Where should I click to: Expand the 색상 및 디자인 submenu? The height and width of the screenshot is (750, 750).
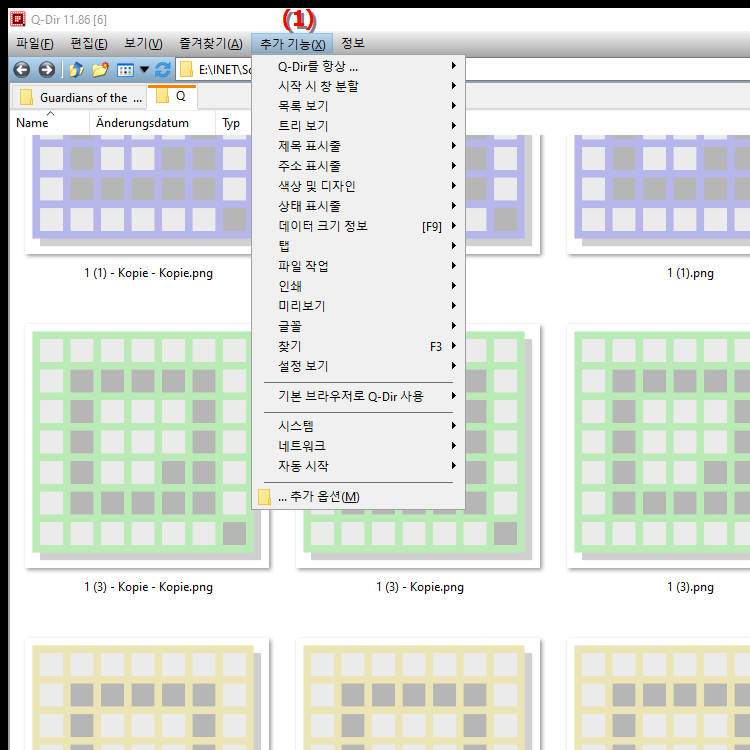[x=358, y=186]
